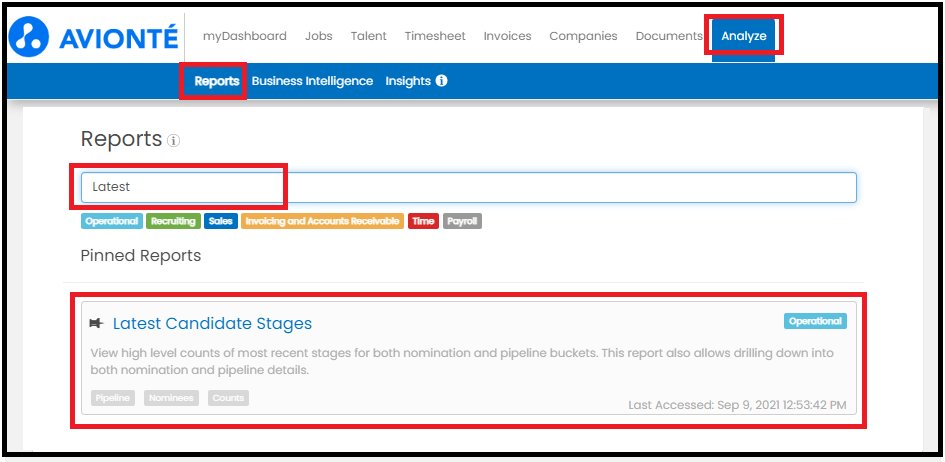Toggle the red Time category filter
This screenshot has height=462, width=945.
[x=423, y=221]
